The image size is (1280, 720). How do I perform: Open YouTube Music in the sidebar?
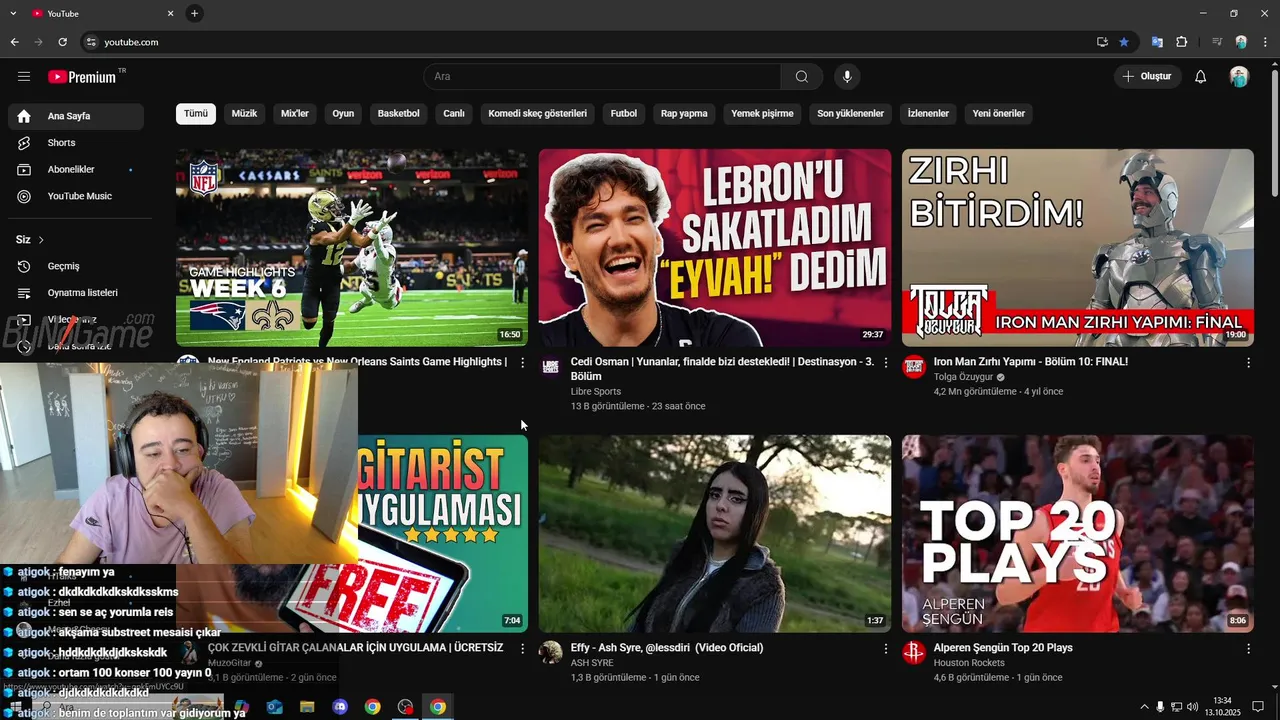[76, 196]
